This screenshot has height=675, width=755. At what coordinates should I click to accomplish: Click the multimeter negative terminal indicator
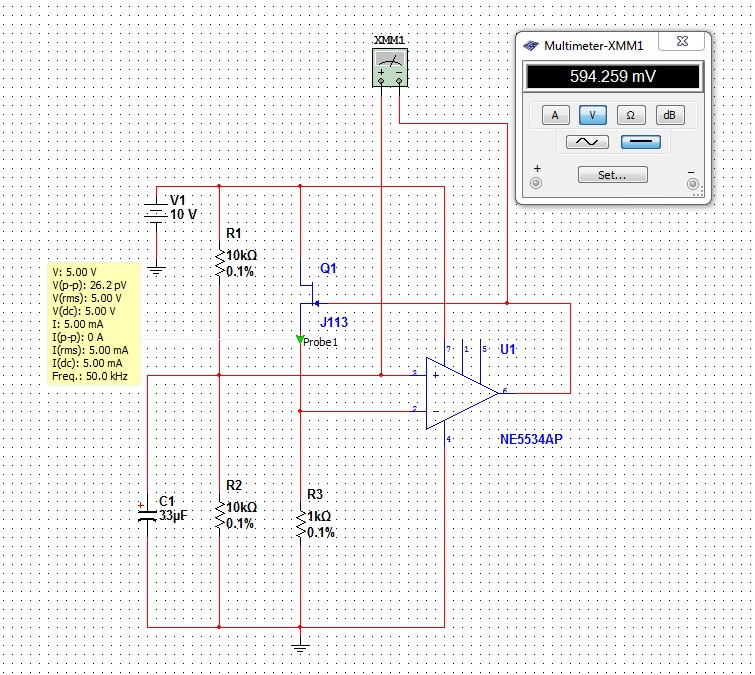pos(692,183)
